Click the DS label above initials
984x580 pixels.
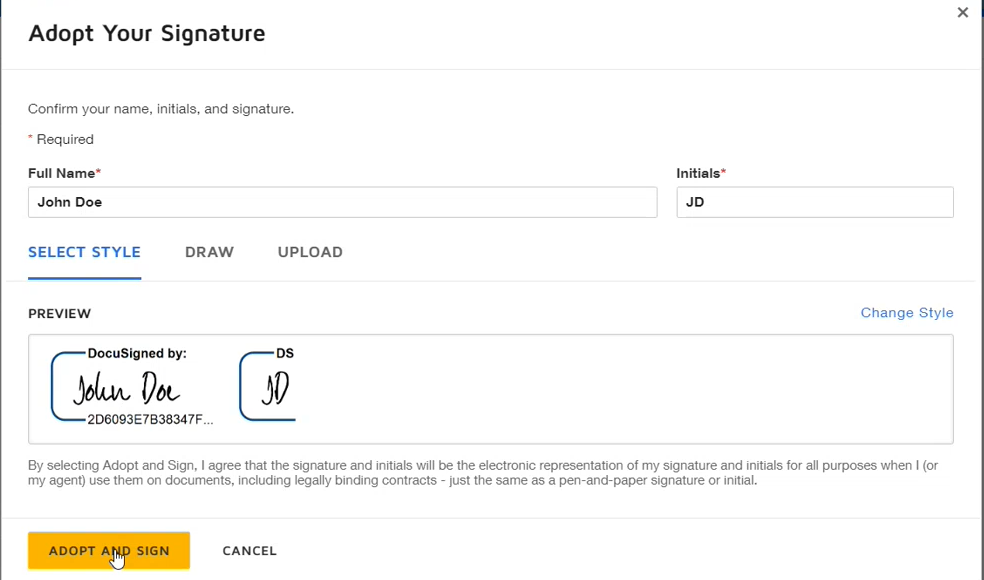click(x=284, y=353)
